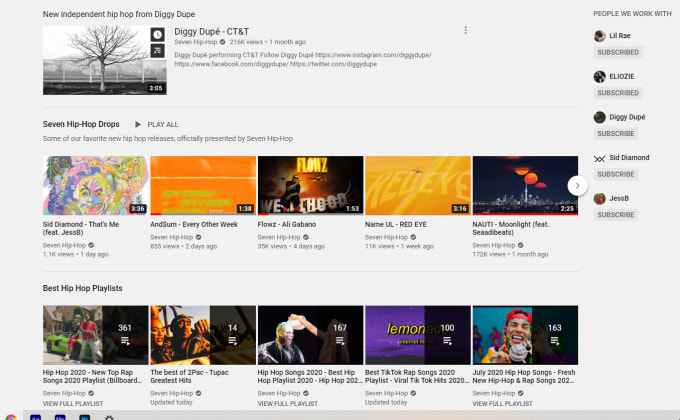Open three-dot menu for Diggy Dupé - CT&T

coord(465,30)
